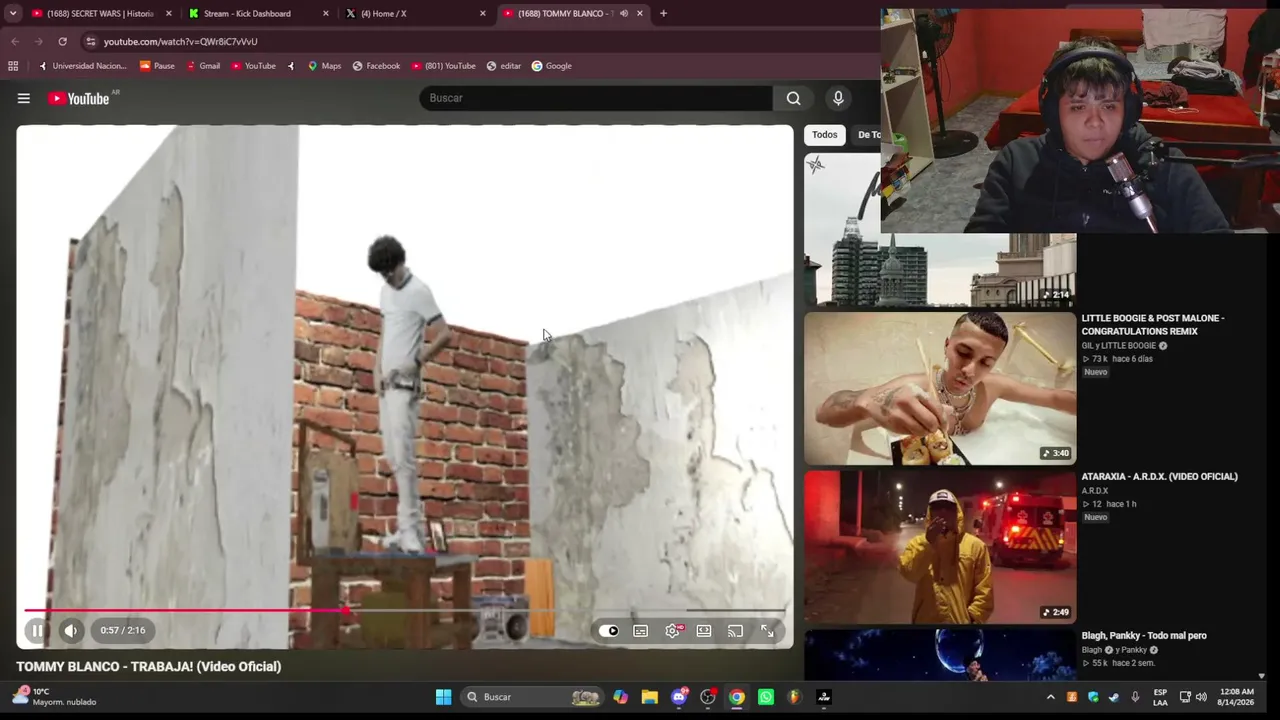Viewport: 1280px width, 720px height.
Task: Switch to theater mode view
Action: coord(704,631)
